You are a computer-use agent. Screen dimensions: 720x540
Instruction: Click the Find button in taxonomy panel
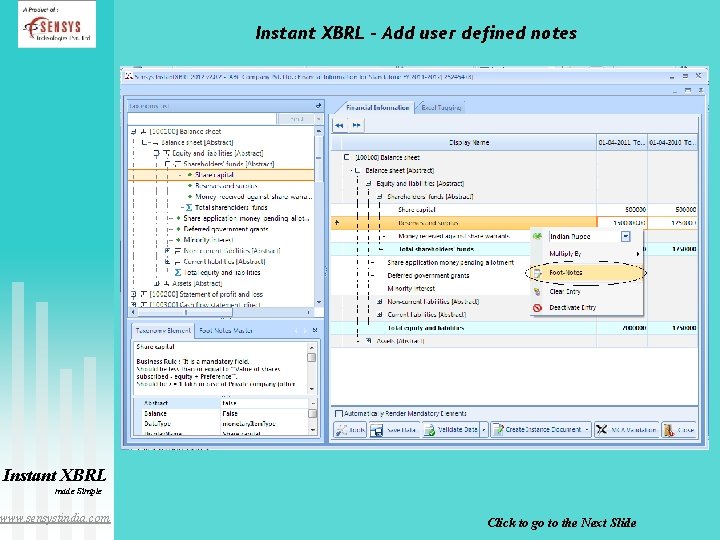296,119
